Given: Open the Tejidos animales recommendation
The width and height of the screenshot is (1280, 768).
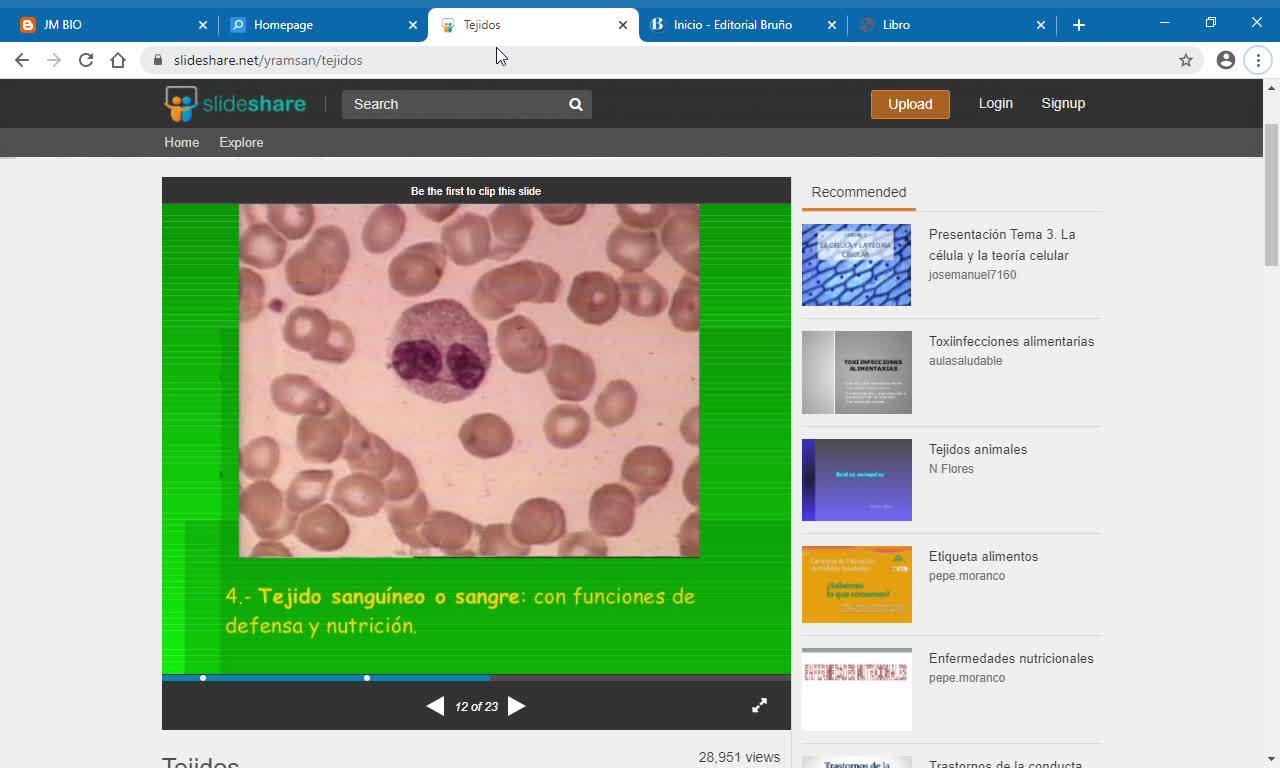Looking at the screenshot, I should 978,449.
